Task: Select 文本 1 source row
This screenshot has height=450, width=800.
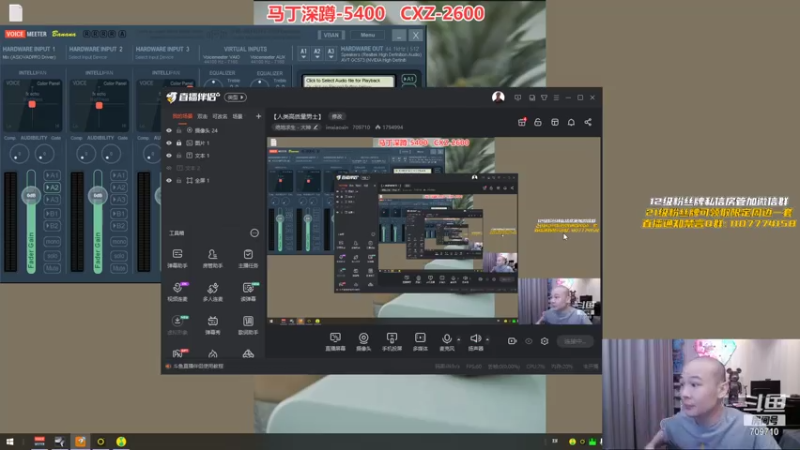Action: click(214, 155)
